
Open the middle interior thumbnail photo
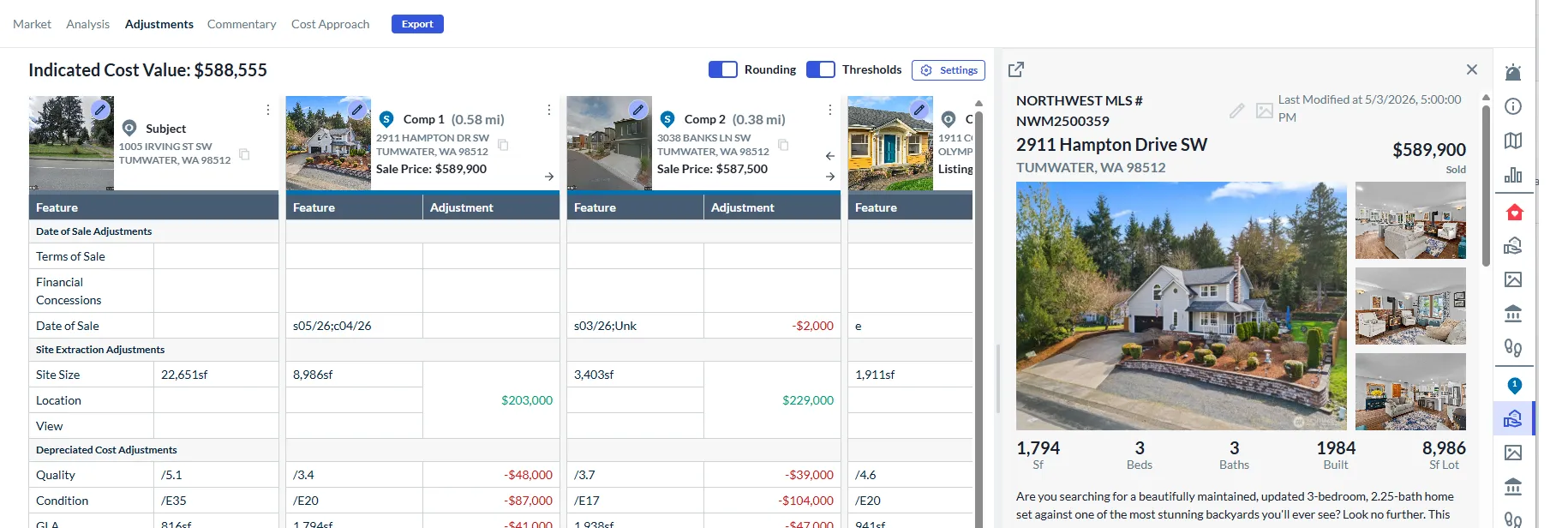click(x=1410, y=306)
